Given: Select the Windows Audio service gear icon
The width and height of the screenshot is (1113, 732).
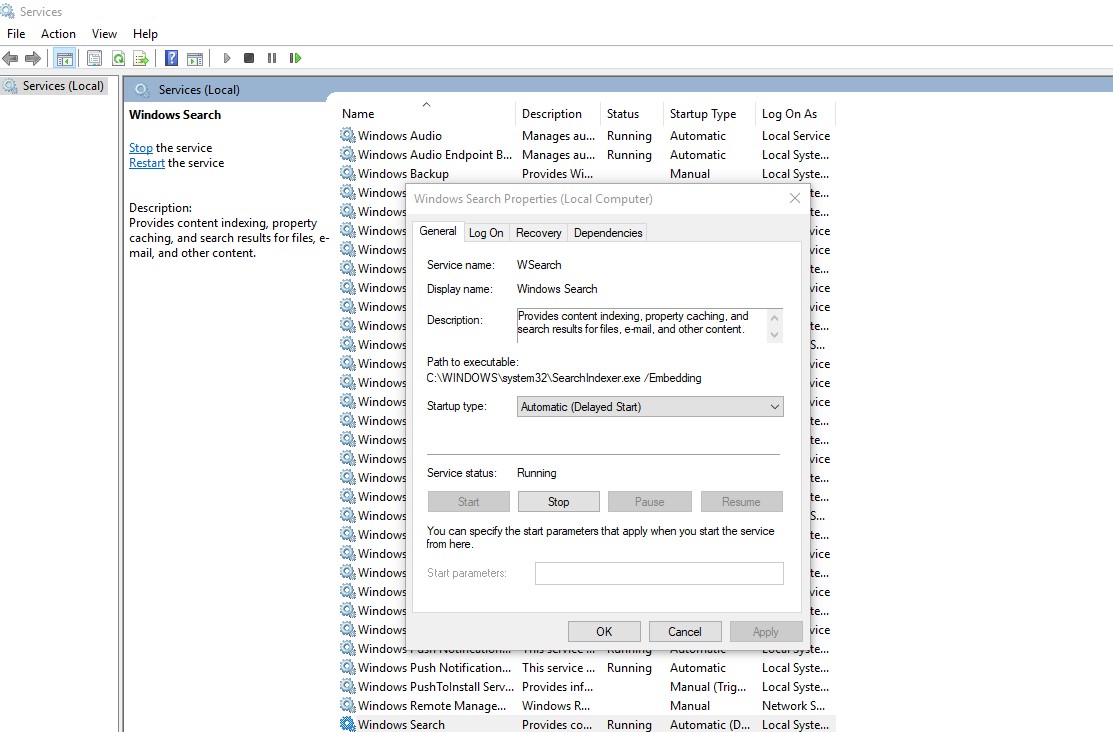Looking at the screenshot, I should pyautogui.click(x=347, y=135).
